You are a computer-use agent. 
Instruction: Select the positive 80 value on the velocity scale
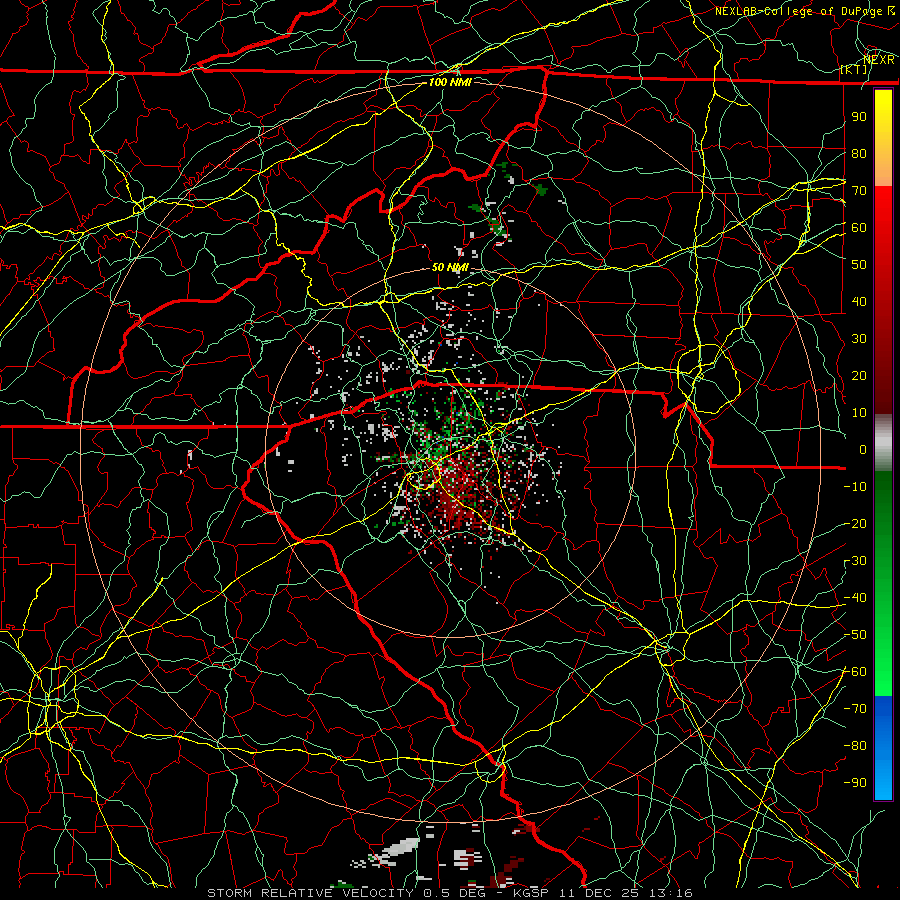tap(859, 153)
